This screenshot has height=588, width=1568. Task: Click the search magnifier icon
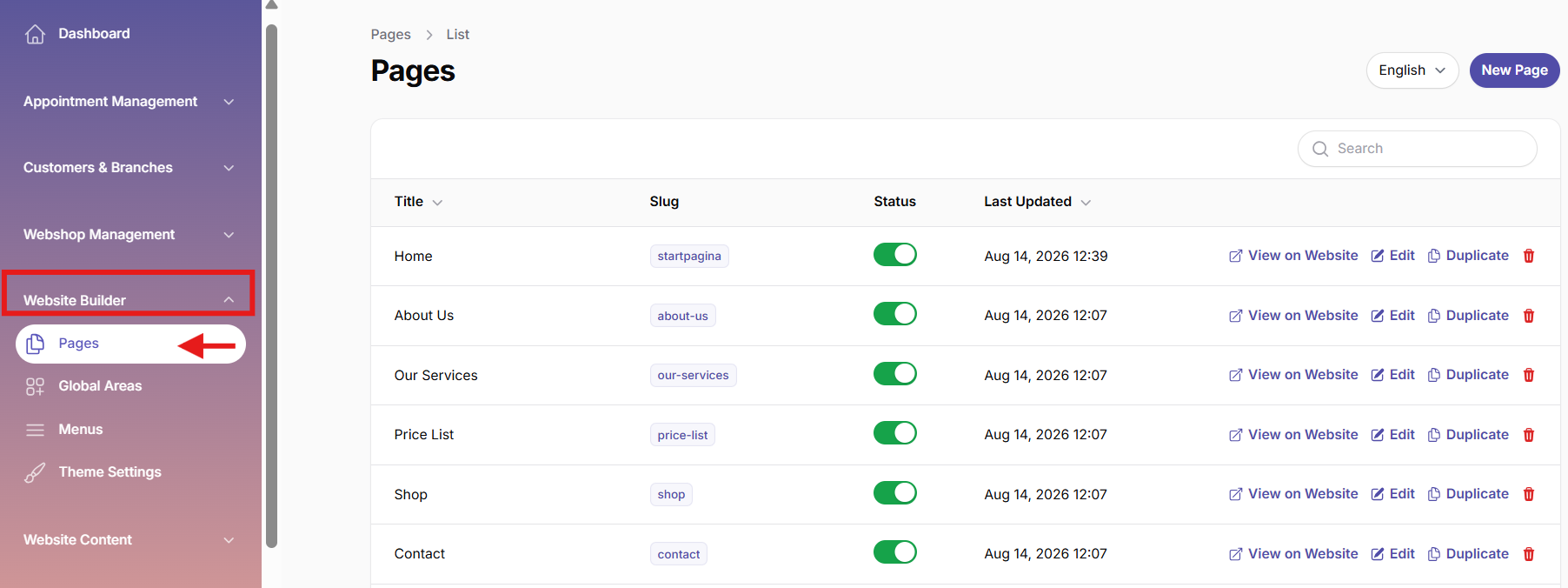tap(1320, 149)
